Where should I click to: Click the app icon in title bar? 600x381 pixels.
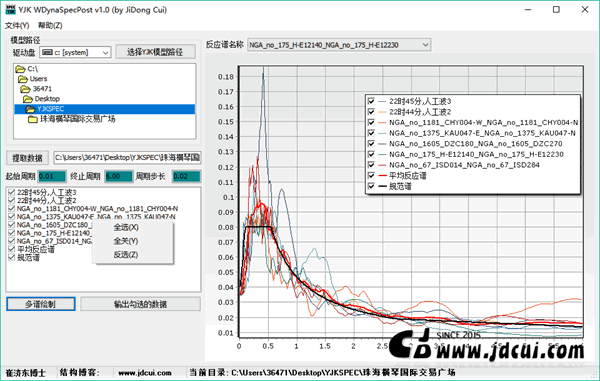click(x=10, y=9)
